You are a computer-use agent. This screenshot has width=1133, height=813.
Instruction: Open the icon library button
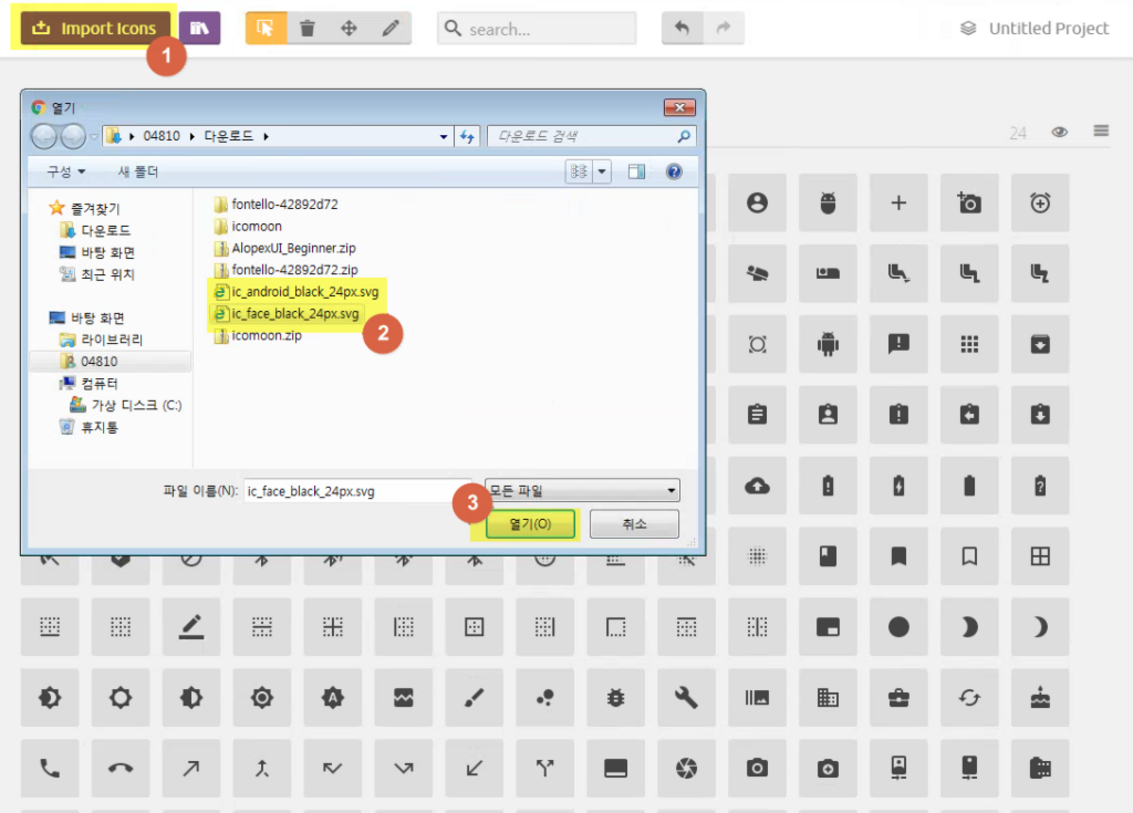pos(199,28)
